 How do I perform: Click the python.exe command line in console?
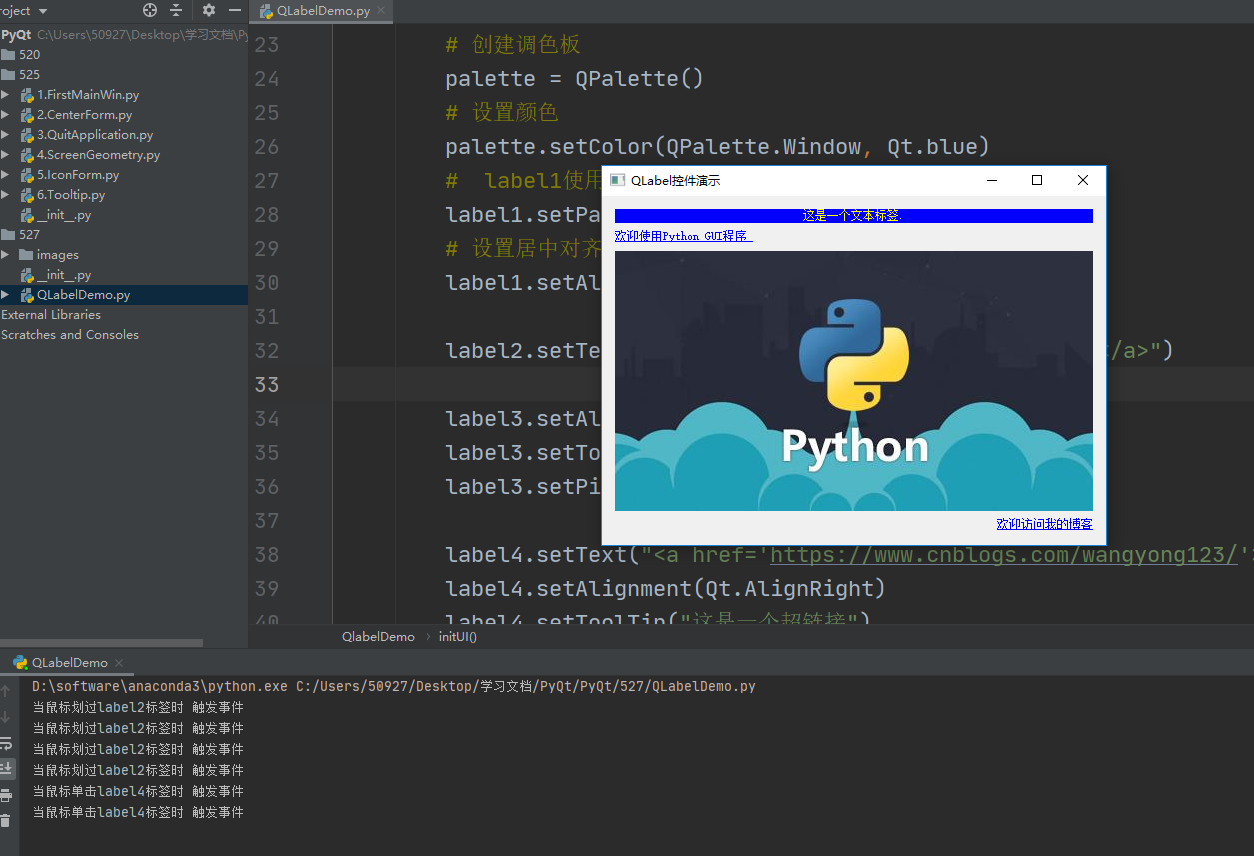pyautogui.click(x=394, y=687)
